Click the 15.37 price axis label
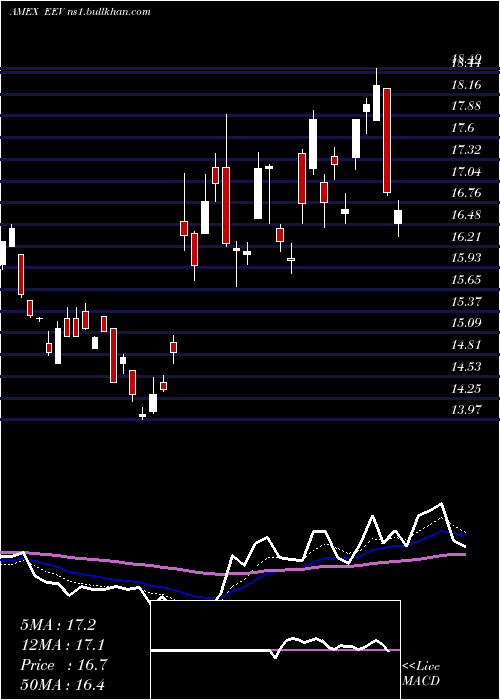Screen dimensions: 500x700 (x=467, y=302)
